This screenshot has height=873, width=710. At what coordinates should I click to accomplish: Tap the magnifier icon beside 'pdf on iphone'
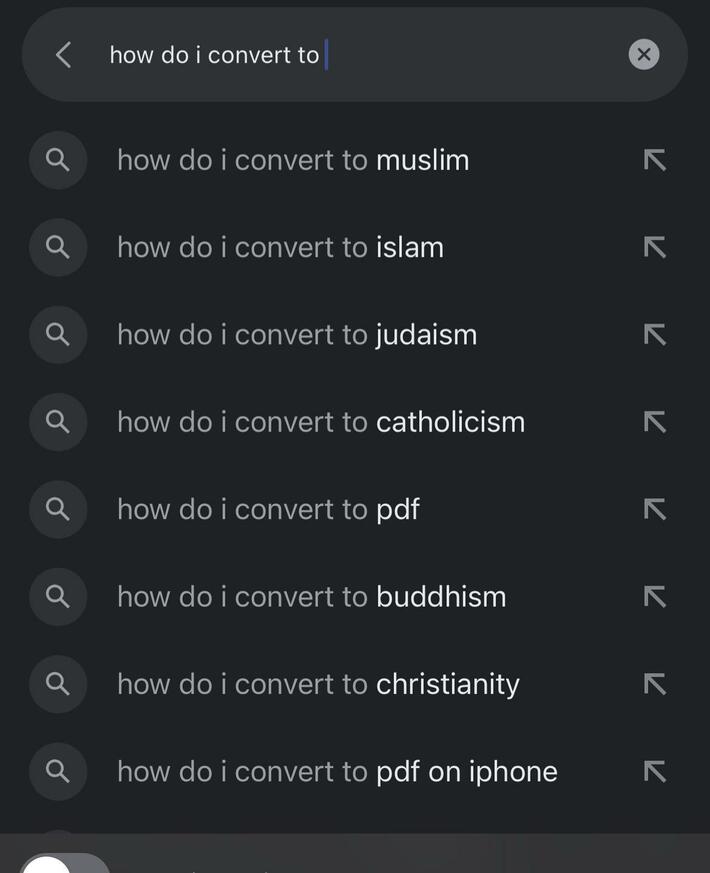click(x=57, y=771)
